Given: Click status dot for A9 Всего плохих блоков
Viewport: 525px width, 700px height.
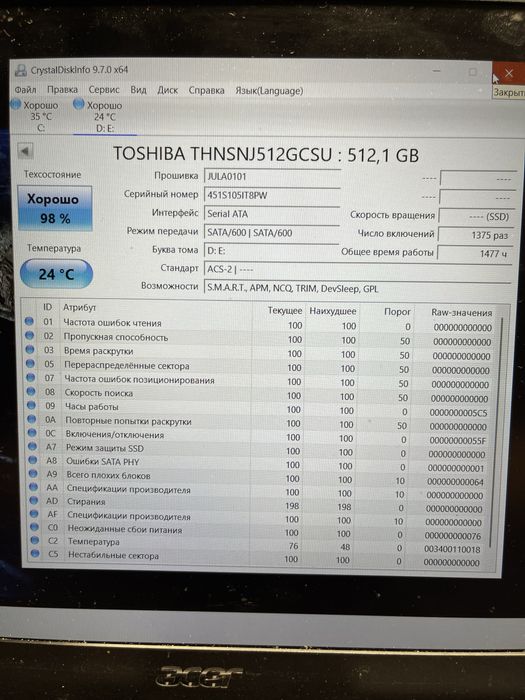Looking at the screenshot, I should 33,474.
